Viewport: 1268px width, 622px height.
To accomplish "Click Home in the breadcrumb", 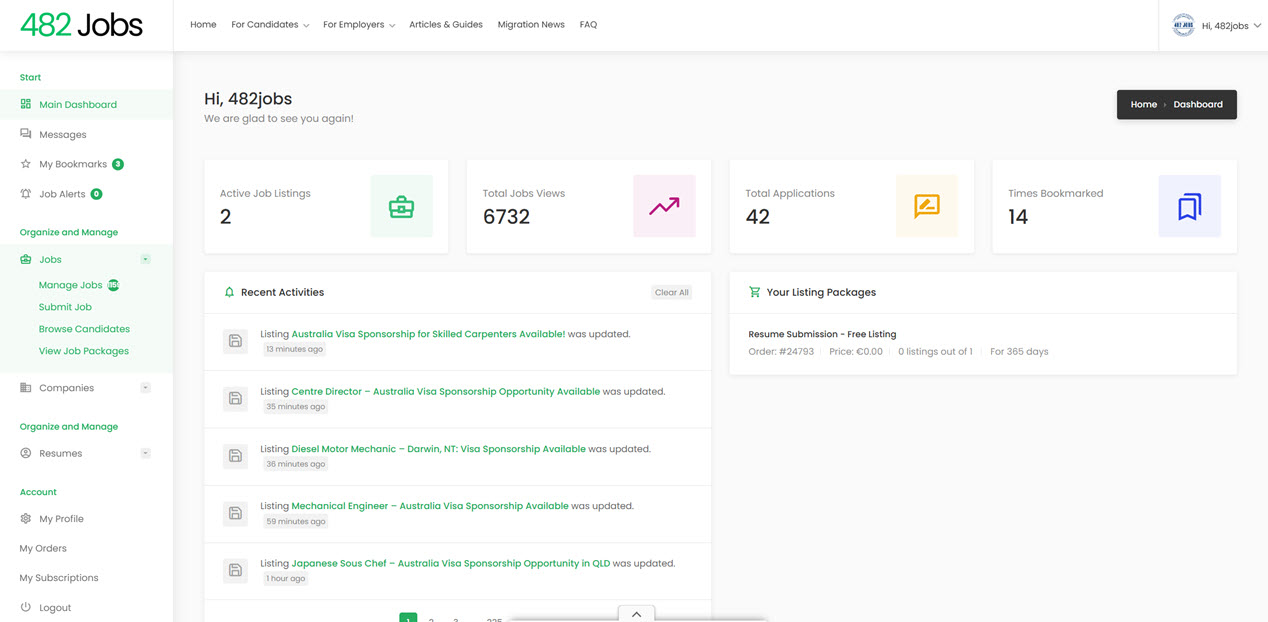I will pos(1143,105).
